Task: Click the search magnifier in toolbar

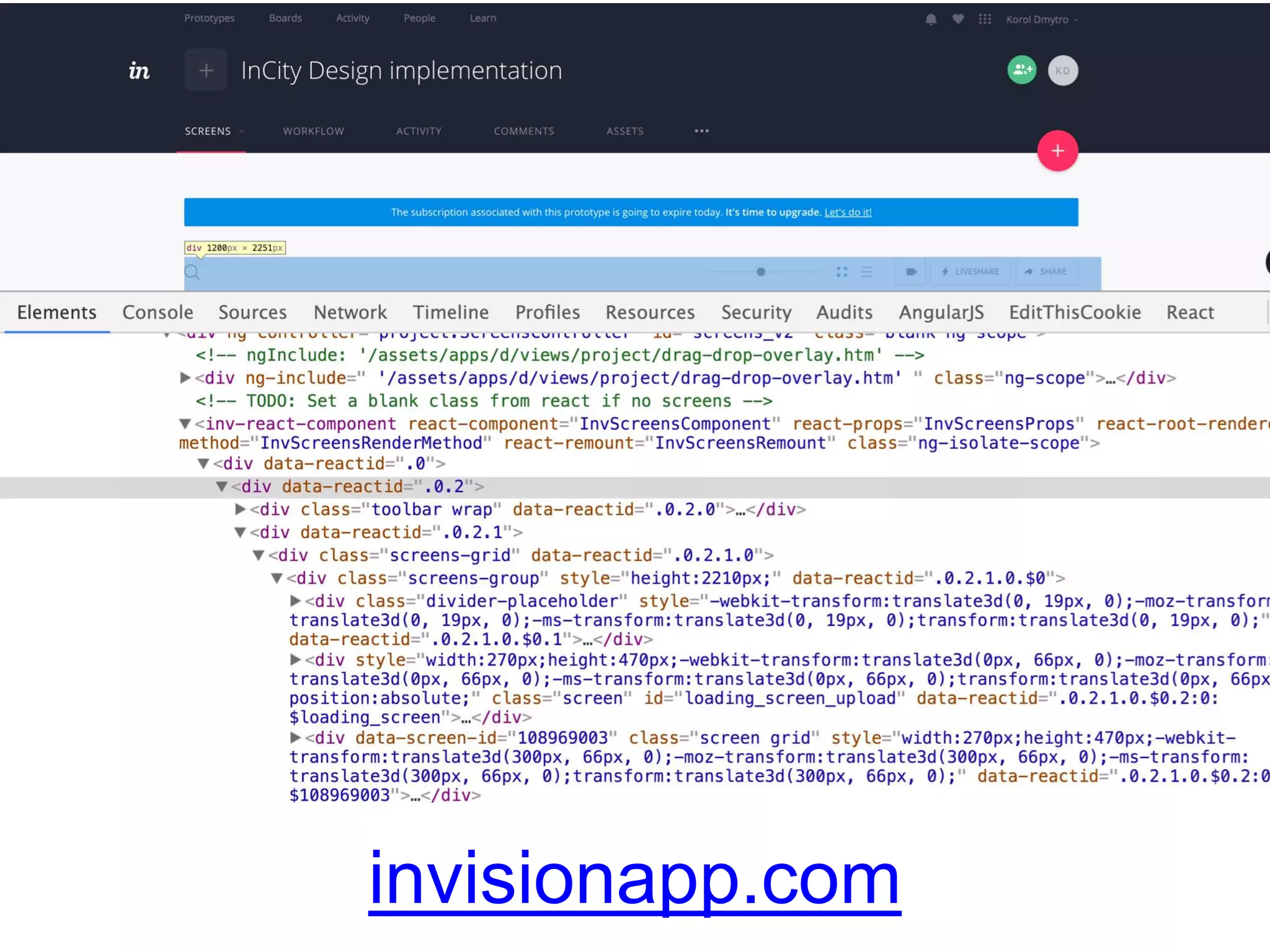Action: 192,272
